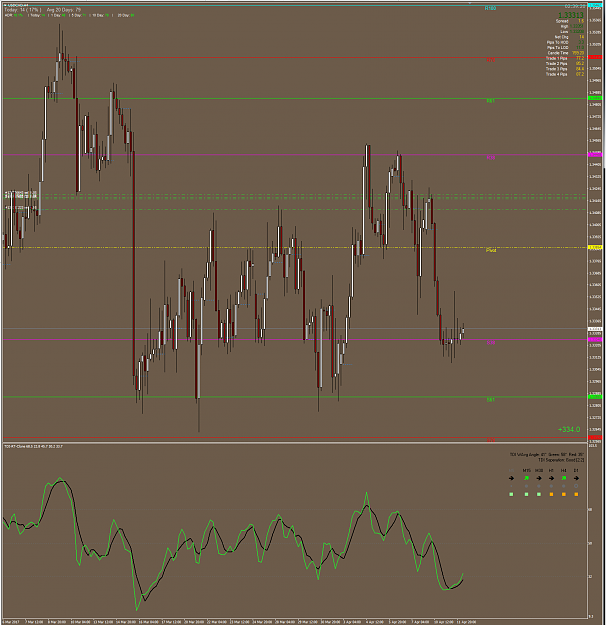Select the H1 timeframe label in dashboard

(x=551, y=471)
